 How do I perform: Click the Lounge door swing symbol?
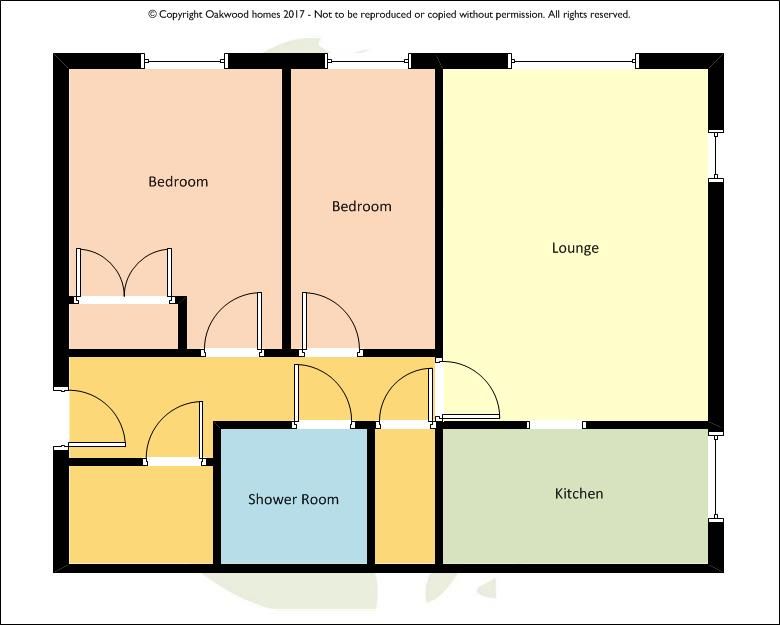pyautogui.click(x=467, y=390)
